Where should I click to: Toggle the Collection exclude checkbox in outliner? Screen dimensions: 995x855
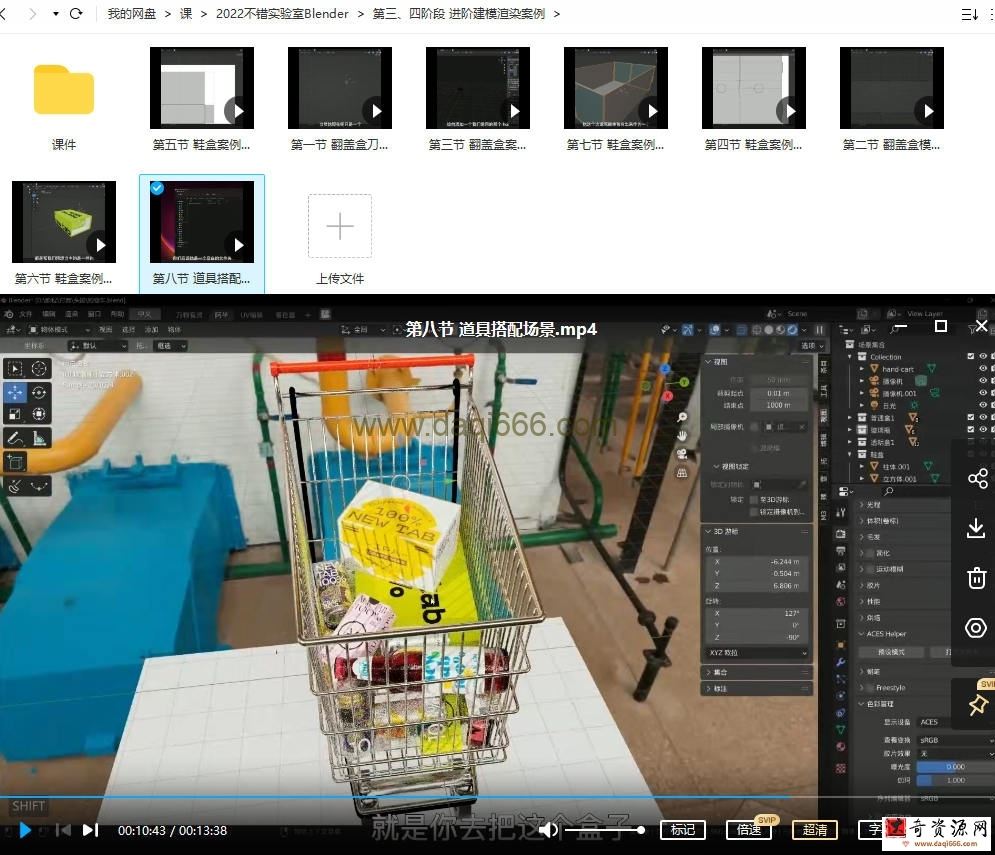pyautogui.click(x=970, y=357)
